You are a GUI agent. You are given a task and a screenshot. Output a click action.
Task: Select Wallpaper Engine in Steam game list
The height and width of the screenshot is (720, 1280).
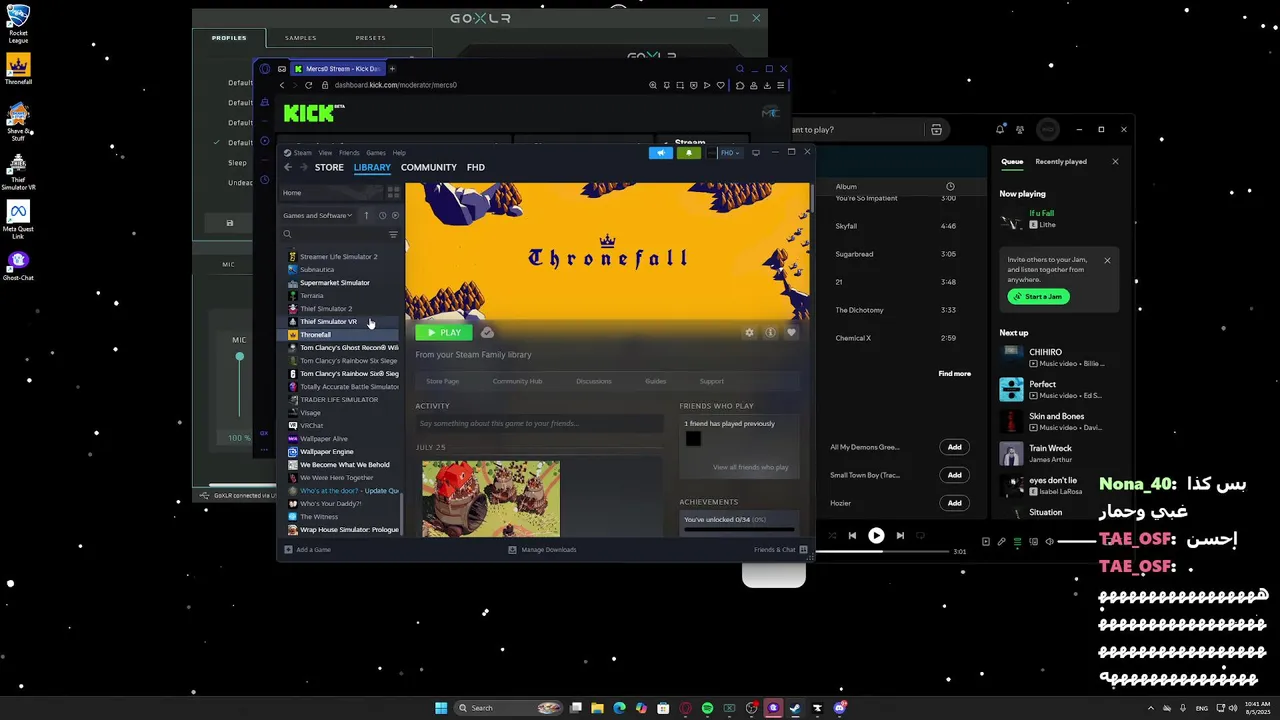click(327, 451)
